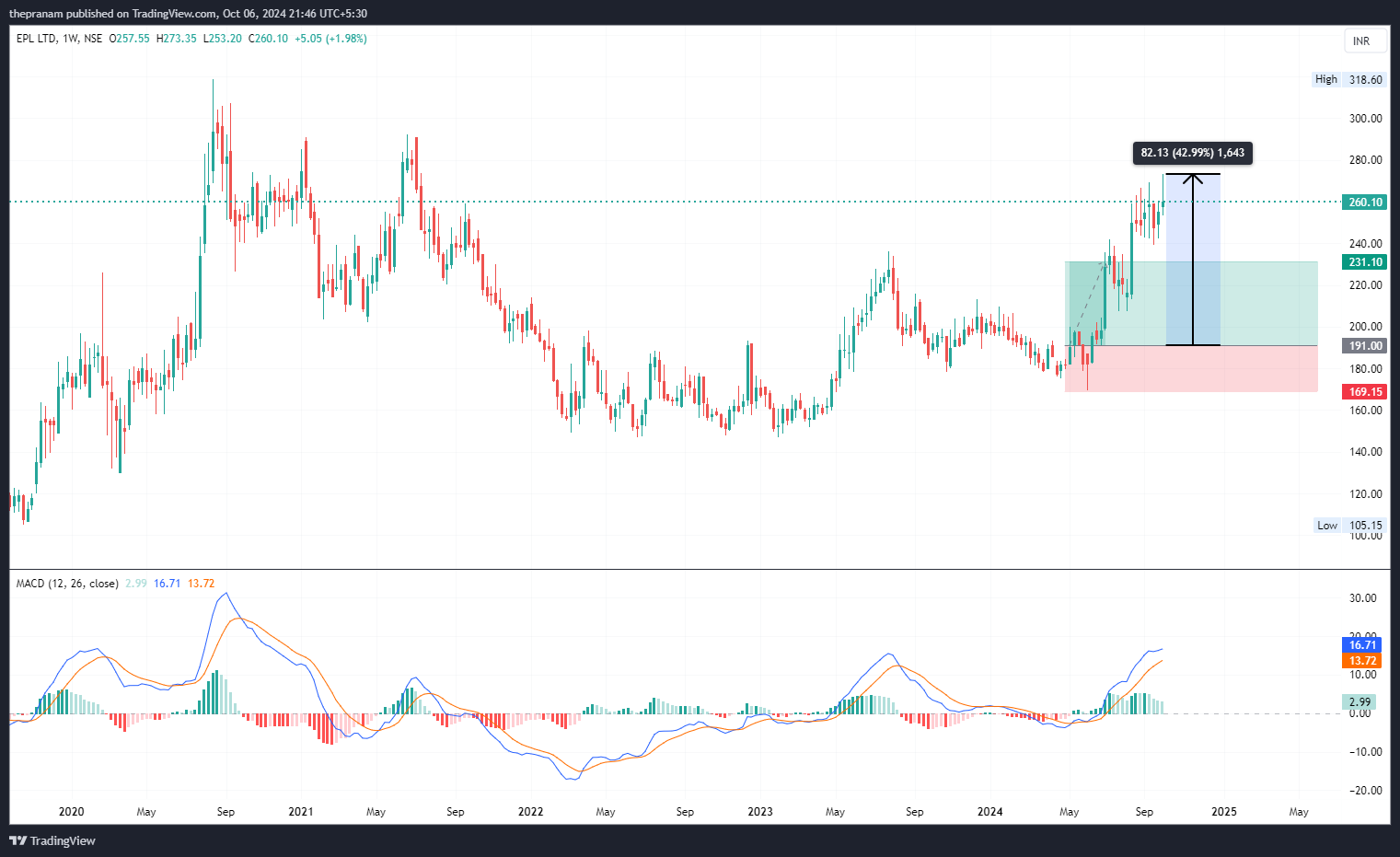This screenshot has width=1400, height=857.
Task: Click the 2020 label on time axis
Action: (x=71, y=812)
